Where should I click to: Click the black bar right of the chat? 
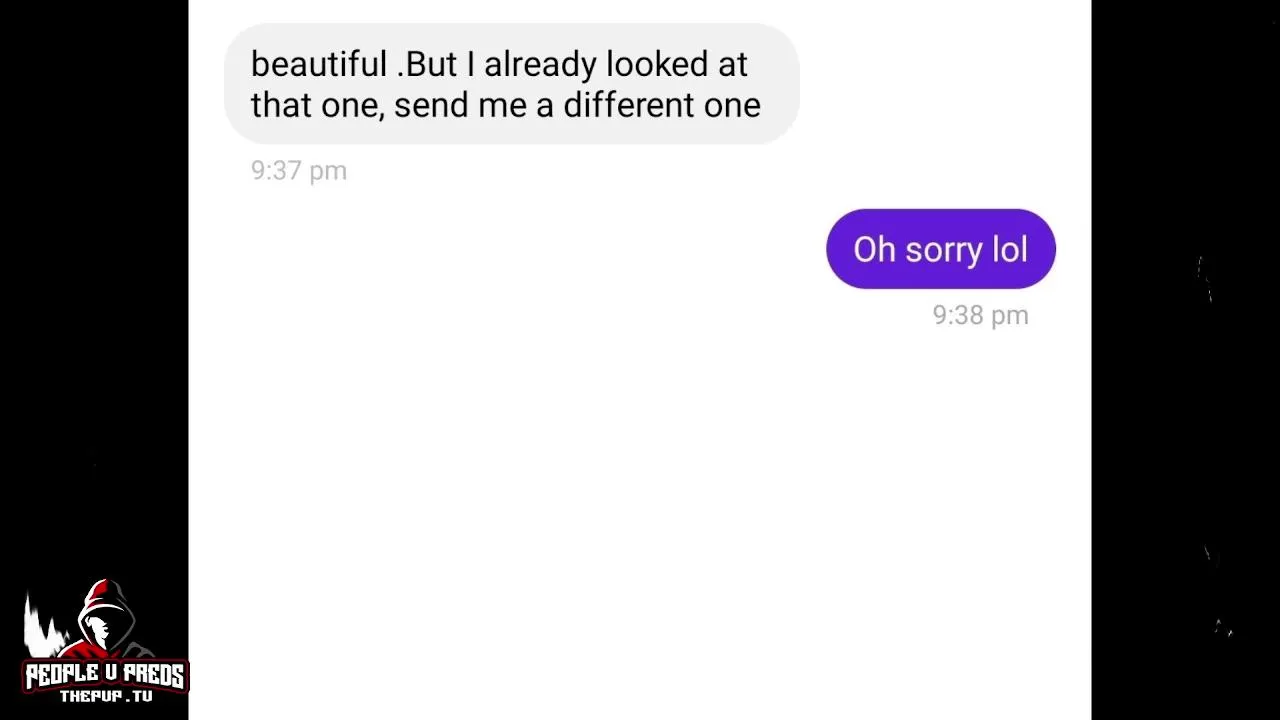click(x=1185, y=400)
